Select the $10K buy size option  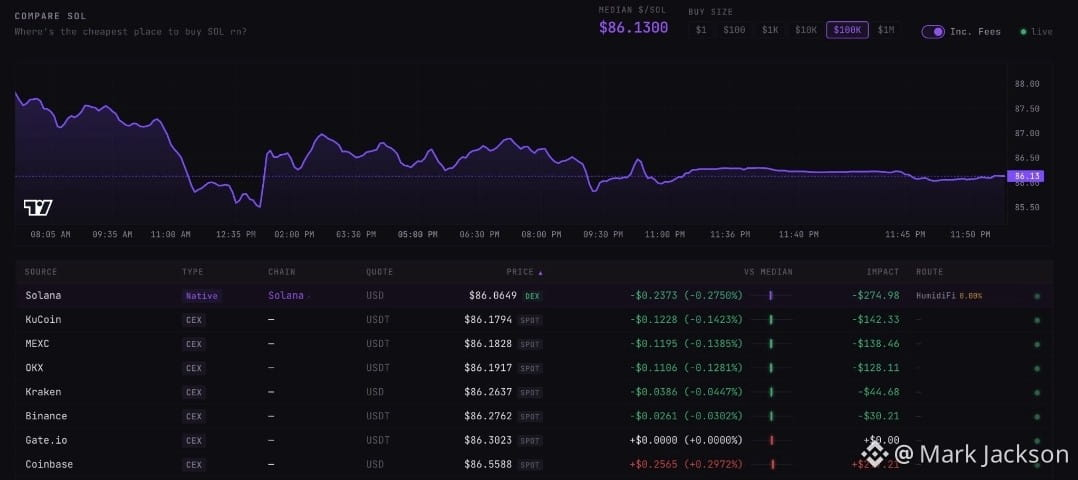click(x=806, y=30)
